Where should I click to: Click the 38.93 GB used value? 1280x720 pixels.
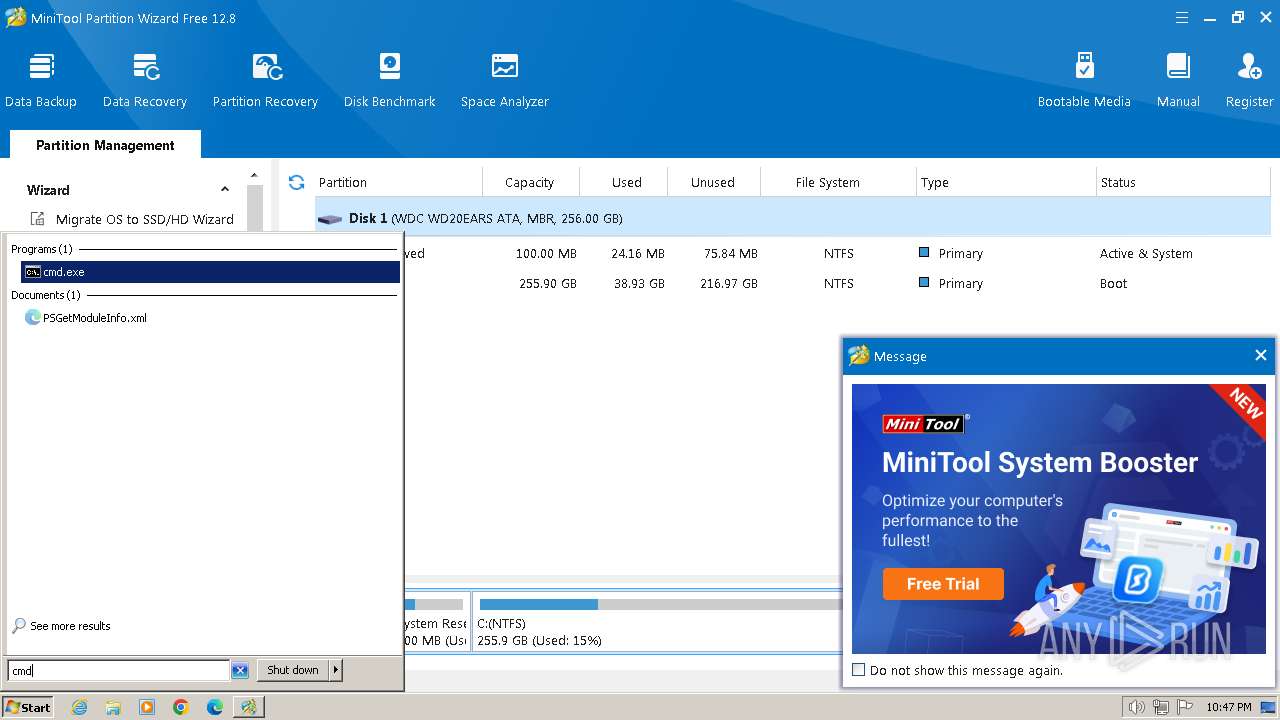pyautogui.click(x=638, y=284)
